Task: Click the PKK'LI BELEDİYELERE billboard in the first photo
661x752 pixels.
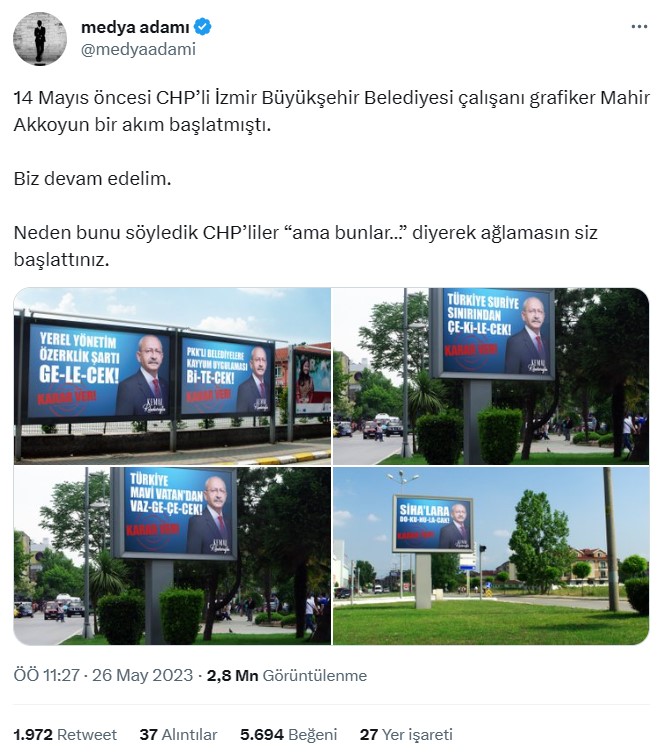Action: click(225, 376)
